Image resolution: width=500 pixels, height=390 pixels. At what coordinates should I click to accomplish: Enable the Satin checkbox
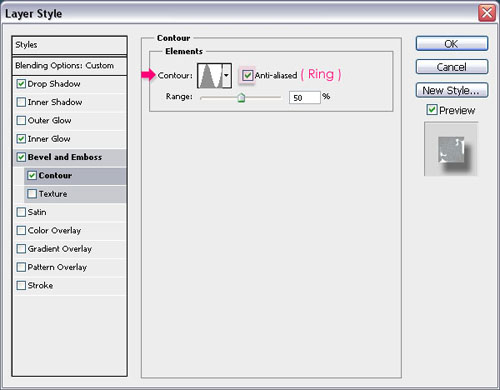[x=21, y=212]
